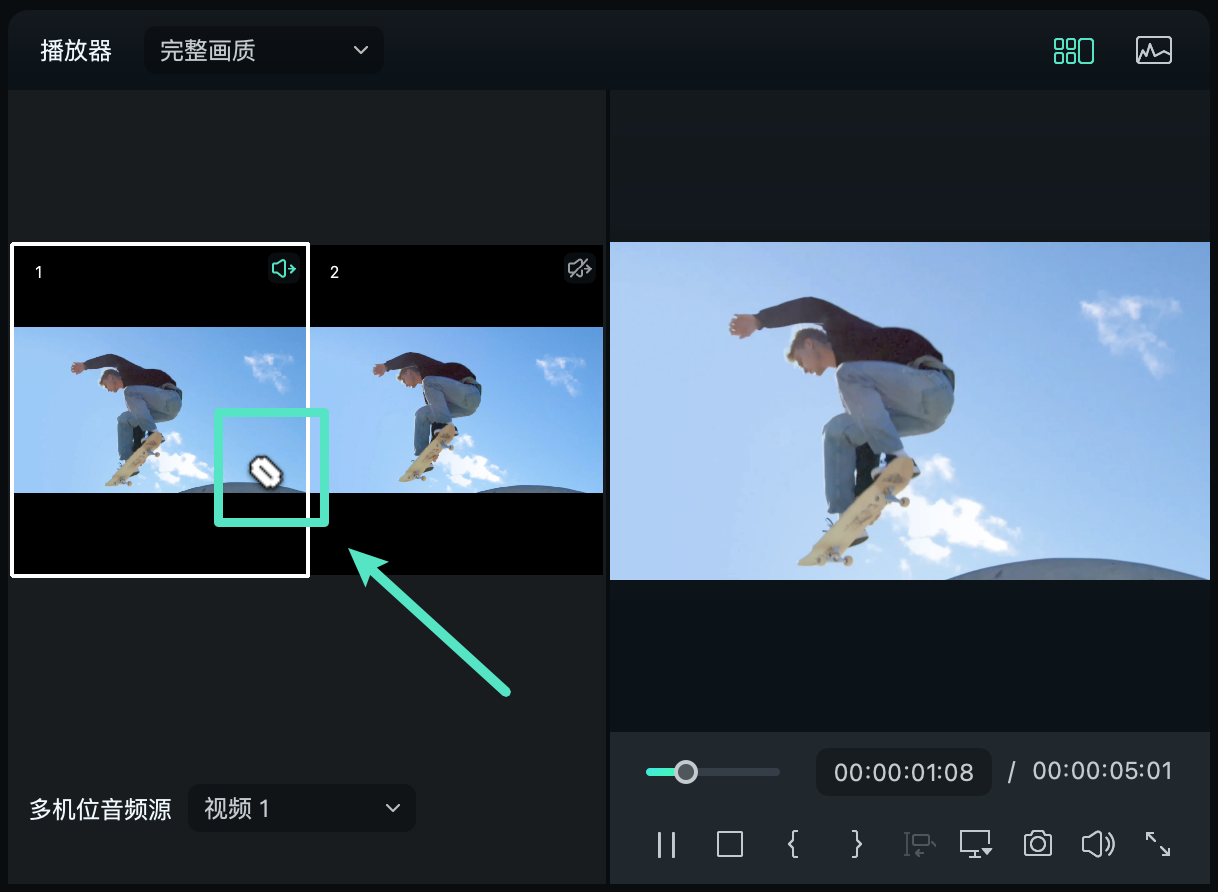Image resolution: width=1218 pixels, height=892 pixels.
Task: Set the mark-in point
Action: point(792,845)
